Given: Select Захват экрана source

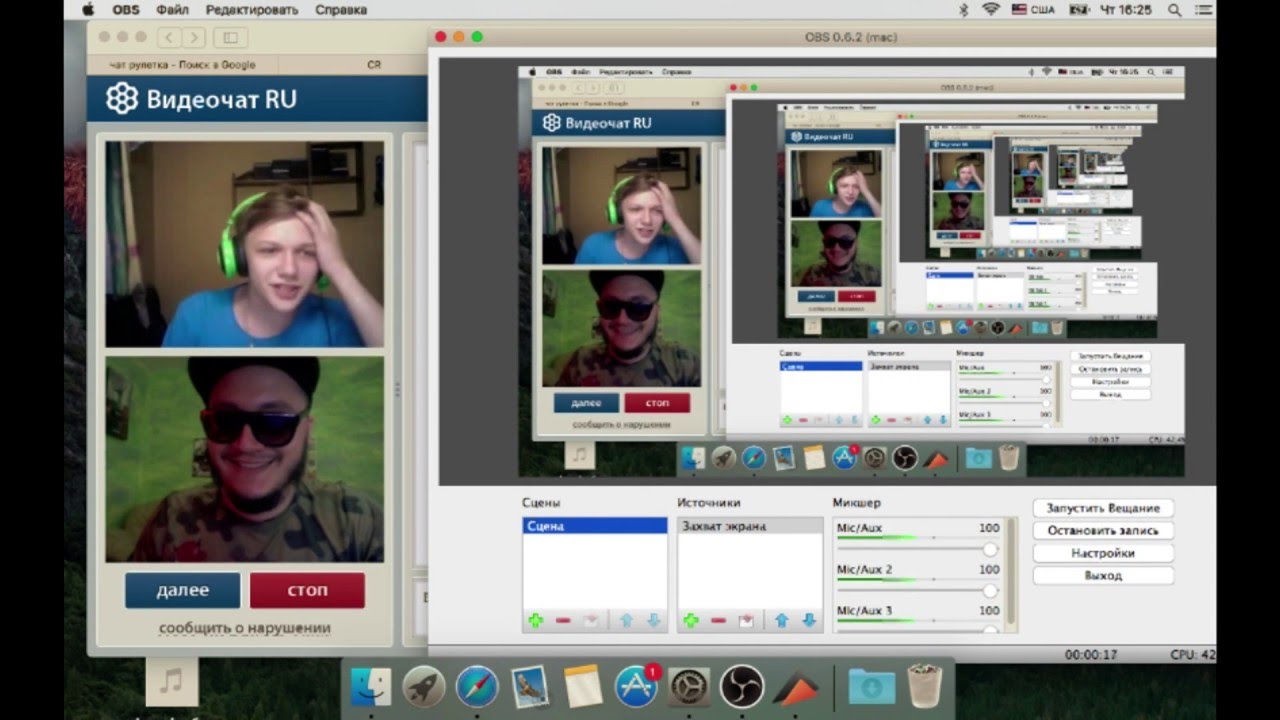Looking at the screenshot, I should (750, 526).
